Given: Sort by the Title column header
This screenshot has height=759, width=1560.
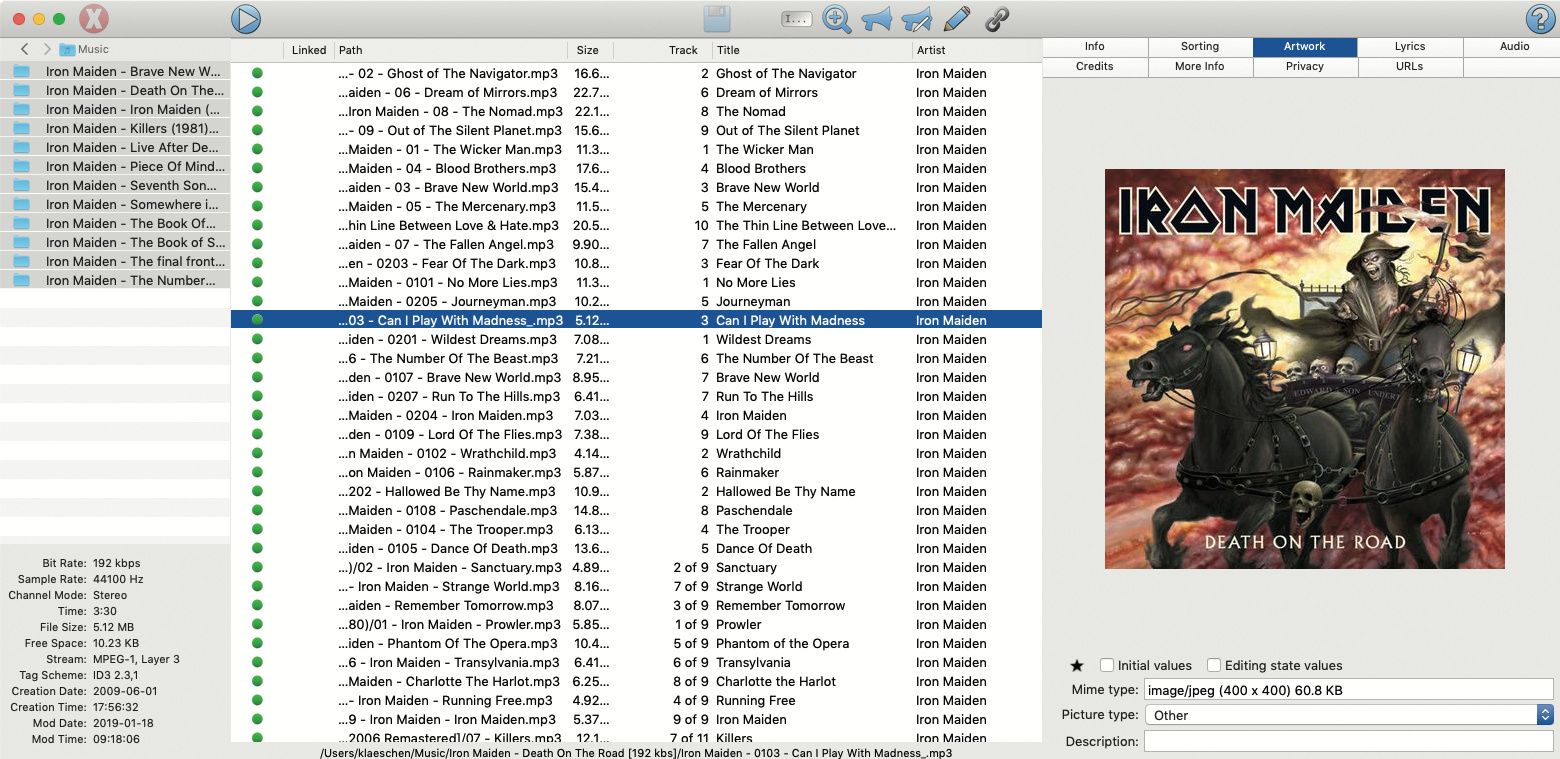Looking at the screenshot, I should 812,50.
